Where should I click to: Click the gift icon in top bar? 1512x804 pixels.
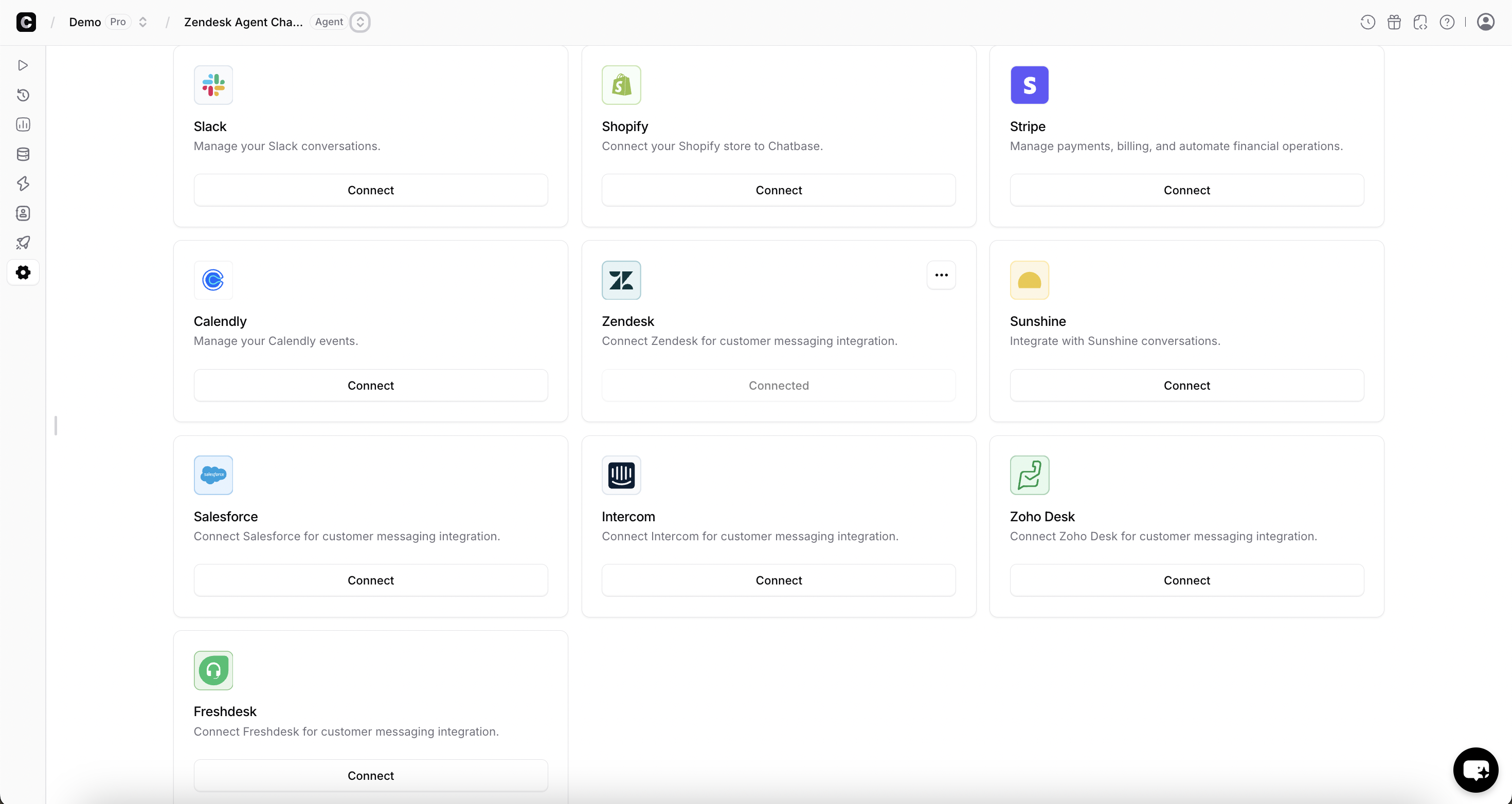click(1394, 22)
